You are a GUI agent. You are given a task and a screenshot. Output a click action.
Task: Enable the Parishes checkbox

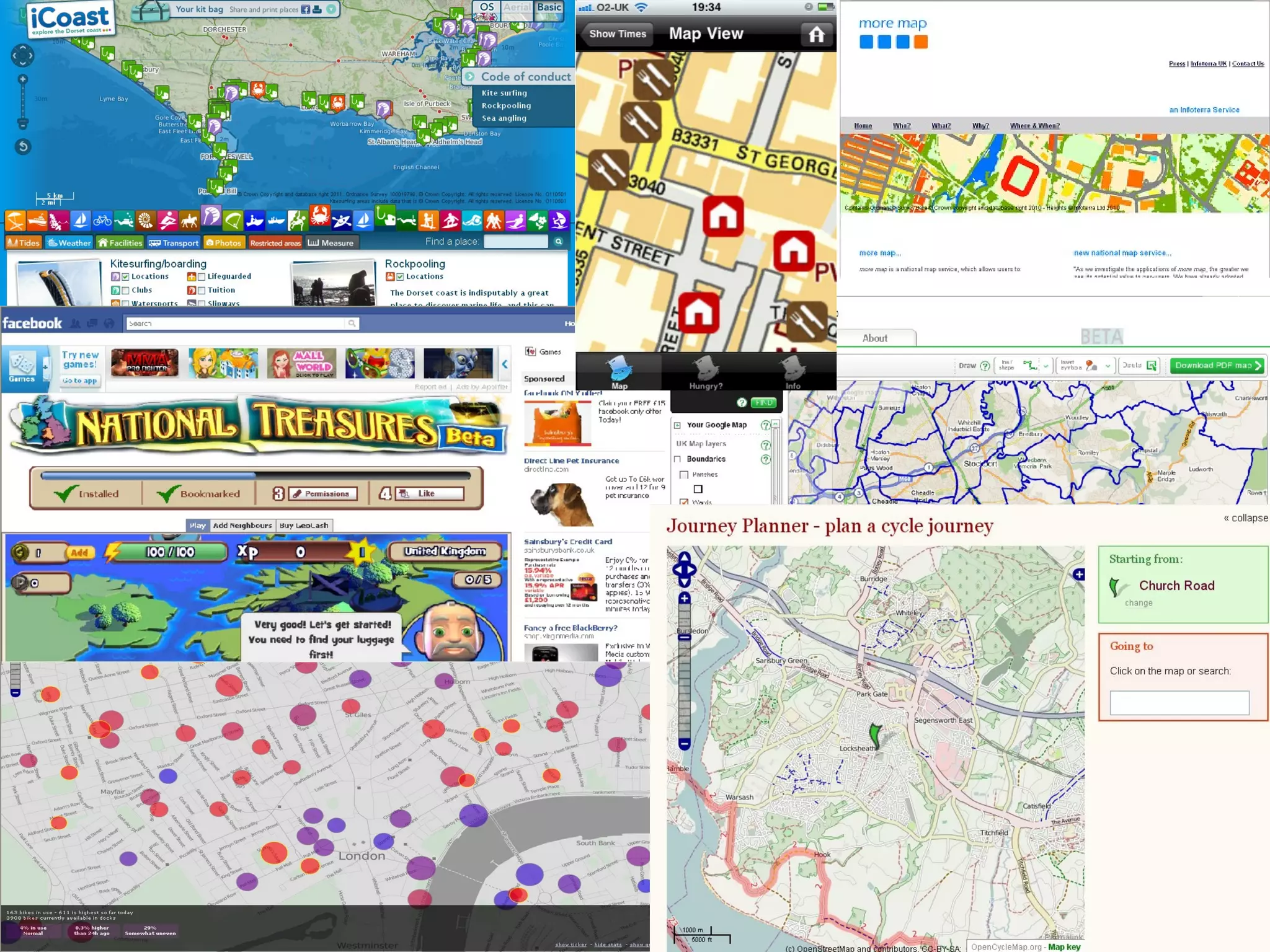click(x=684, y=475)
